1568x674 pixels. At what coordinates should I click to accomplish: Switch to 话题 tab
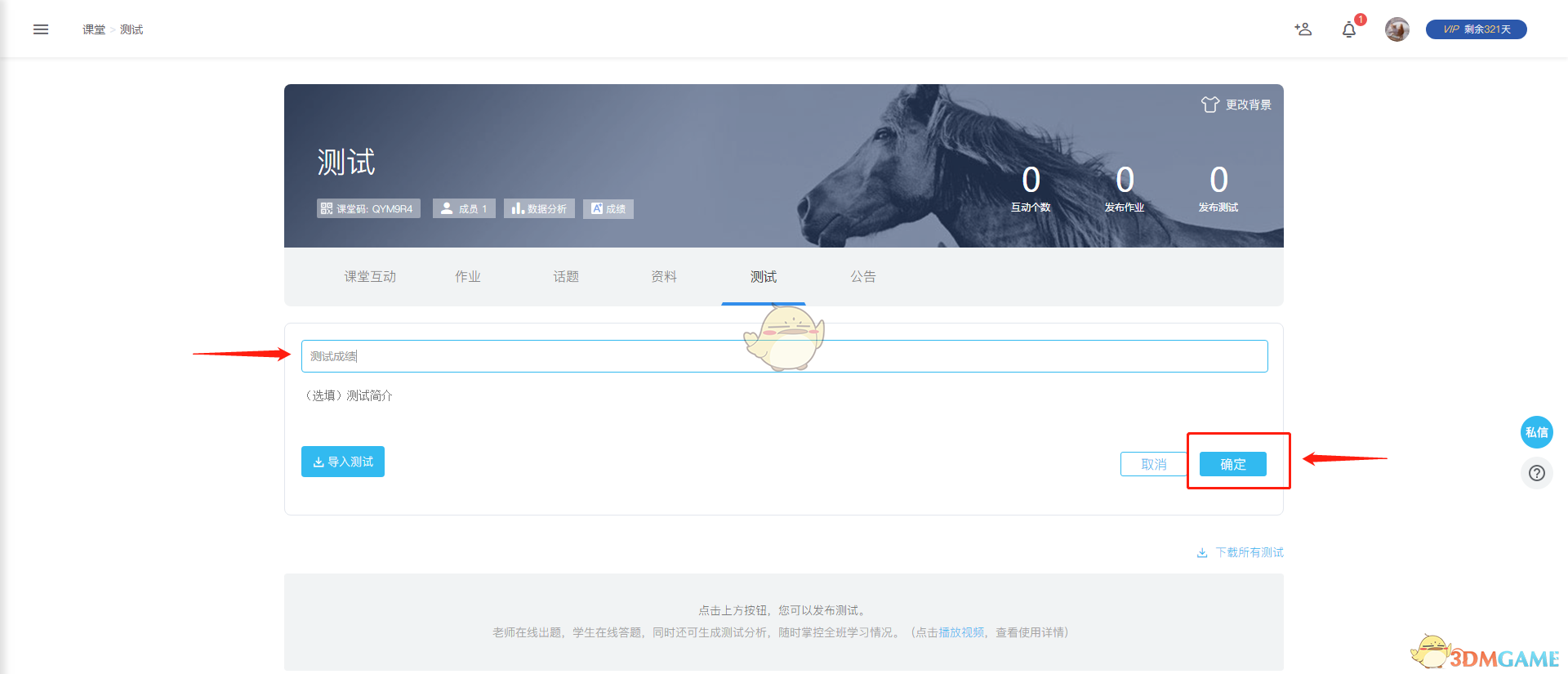coord(566,277)
